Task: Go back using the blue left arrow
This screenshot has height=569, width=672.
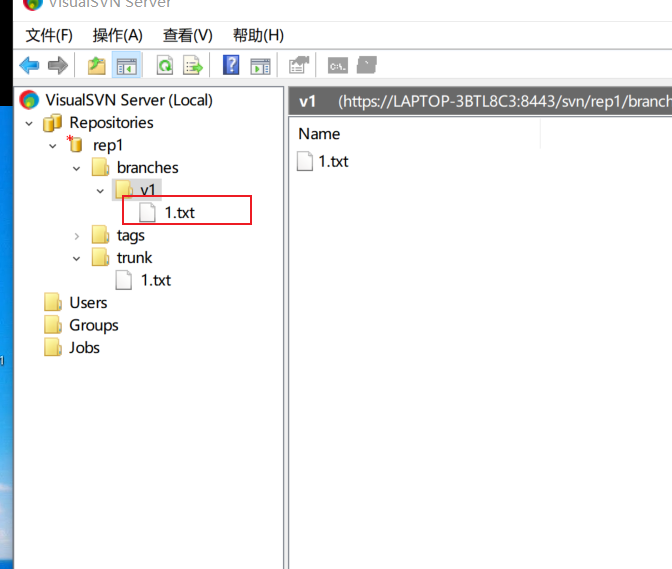Action: click(x=30, y=66)
